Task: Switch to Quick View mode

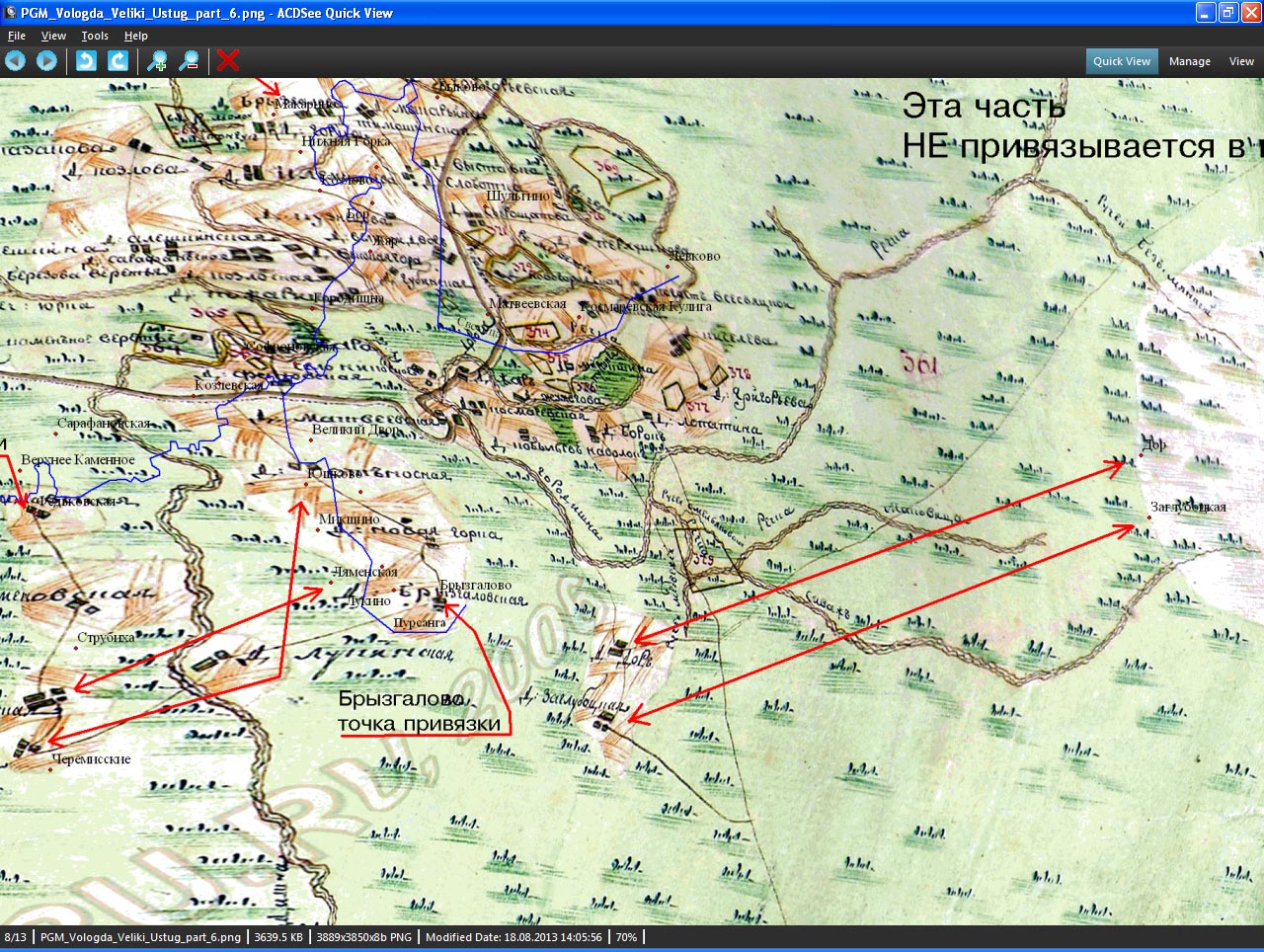Action: pyautogui.click(x=1122, y=61)
